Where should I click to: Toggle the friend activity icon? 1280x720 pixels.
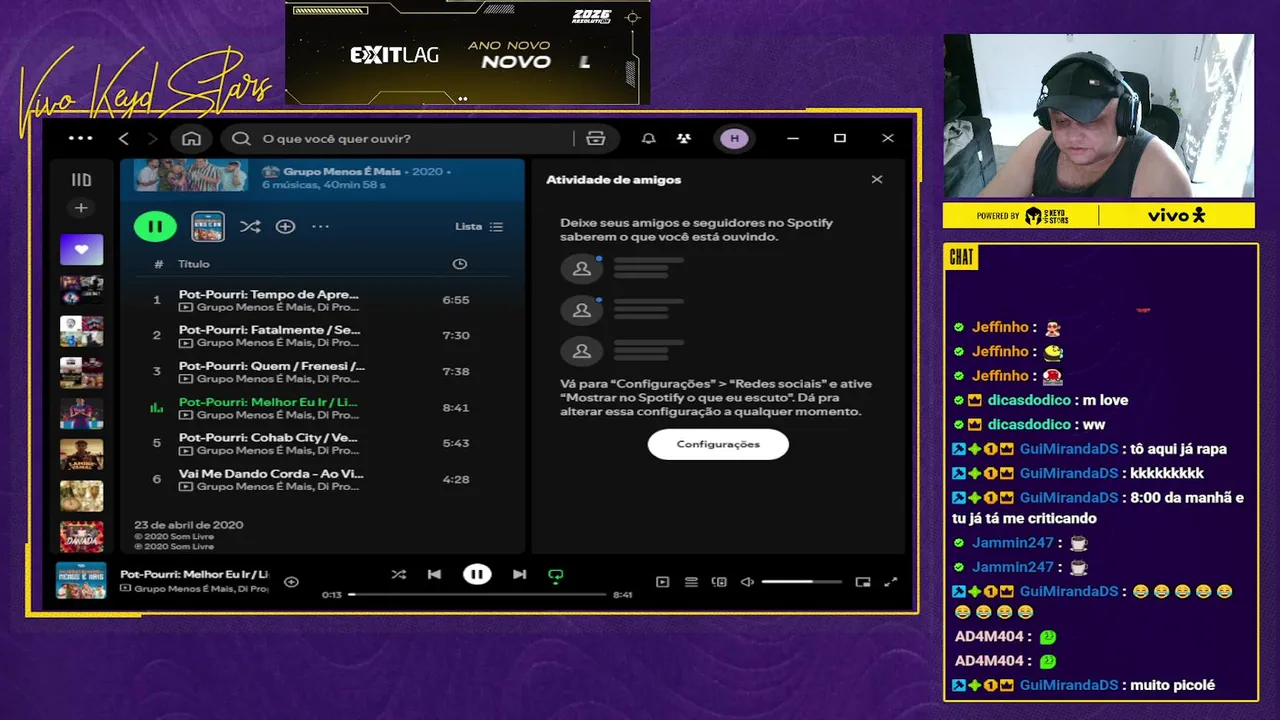click(683, 138)
